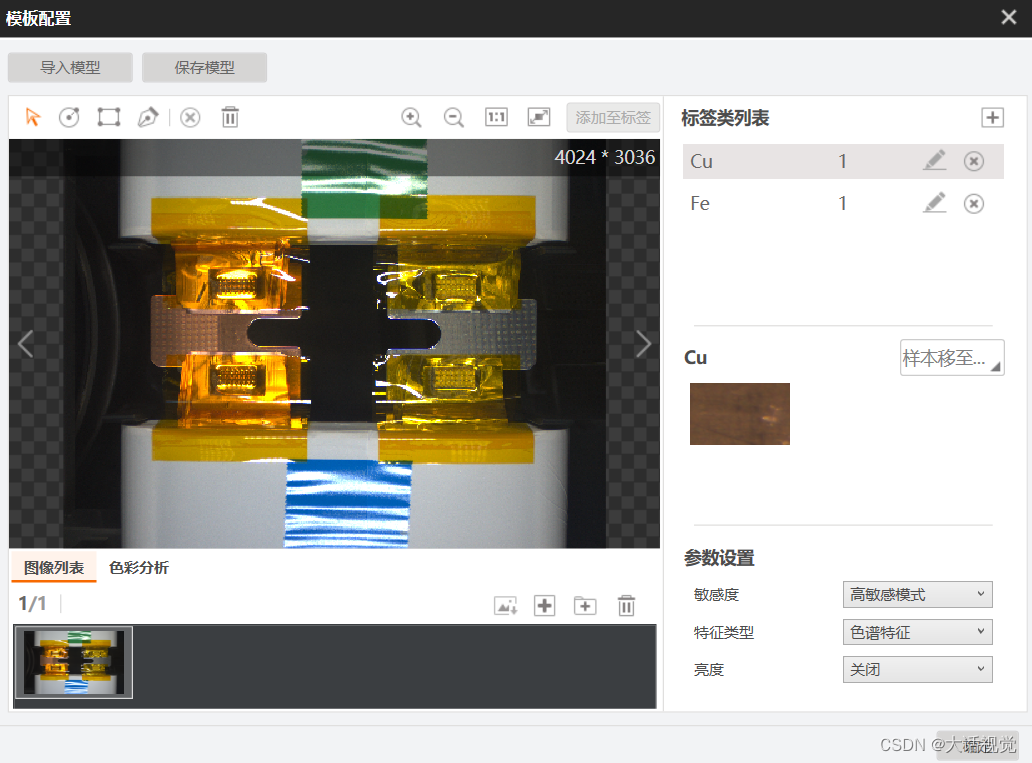Select the rectangle annotation tool

tap(108, 117)
